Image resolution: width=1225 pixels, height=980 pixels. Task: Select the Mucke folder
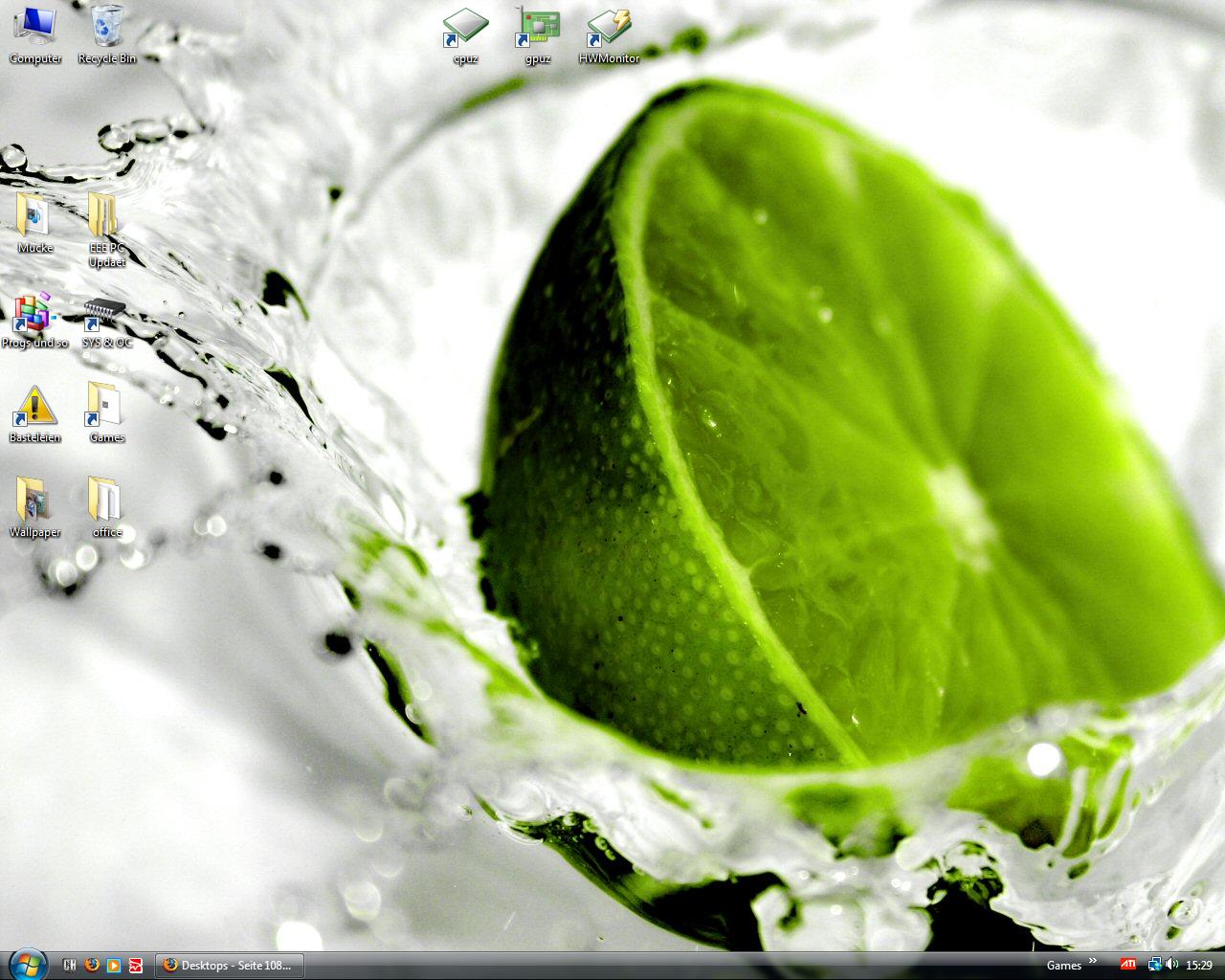(35, 216)
